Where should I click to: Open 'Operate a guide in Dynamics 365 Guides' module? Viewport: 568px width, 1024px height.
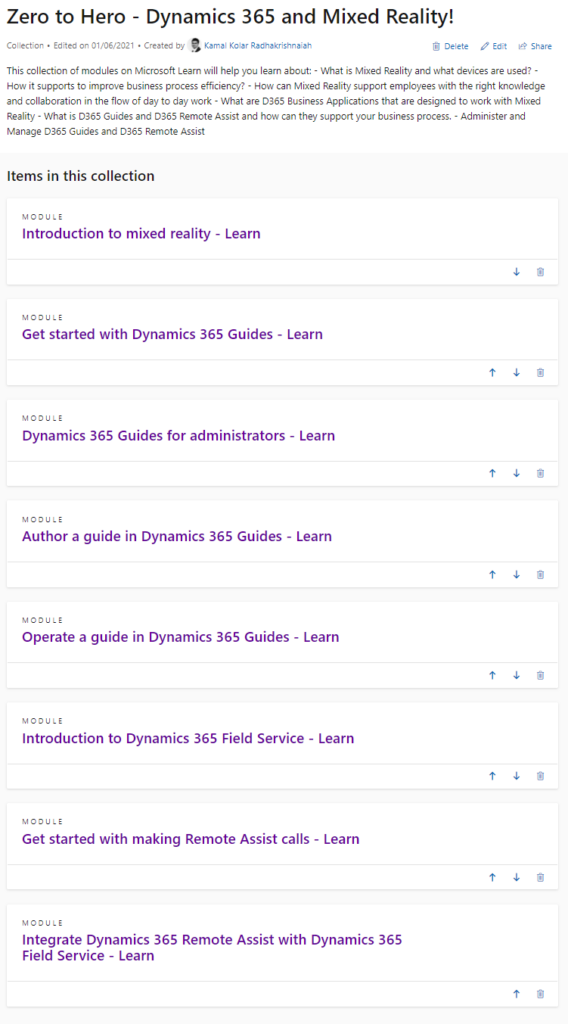pyautogui.click(x=180, y=637)
